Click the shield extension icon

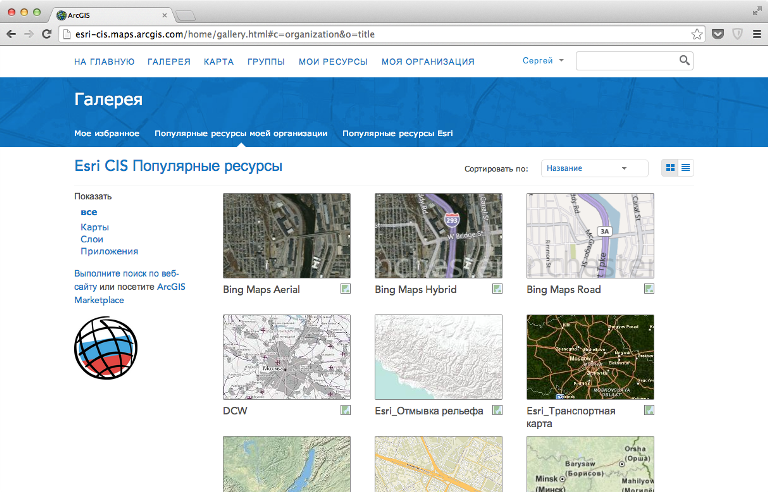click(737, 34)
